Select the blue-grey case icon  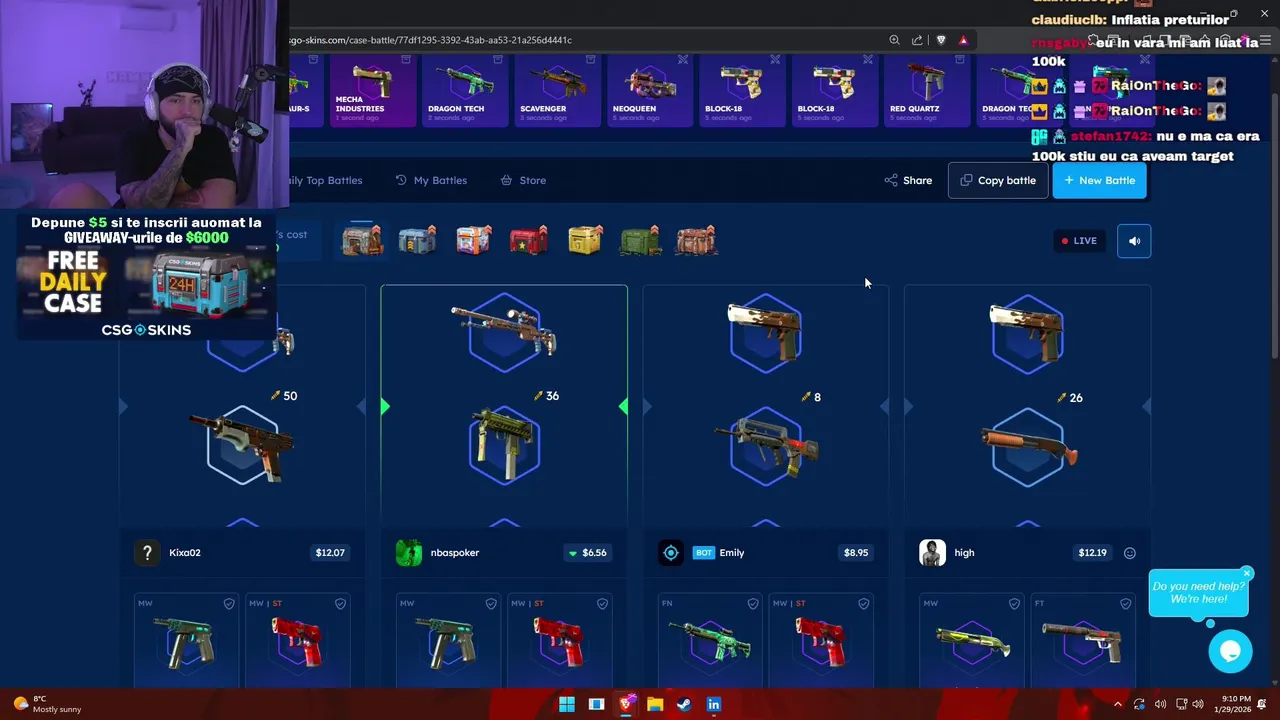(417, 241)
